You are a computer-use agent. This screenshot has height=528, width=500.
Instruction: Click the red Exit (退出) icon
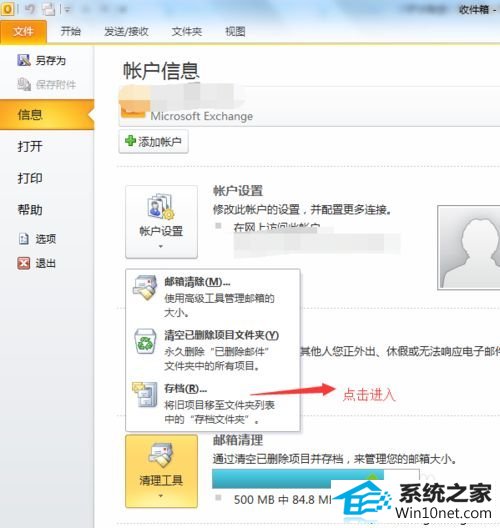24,263
